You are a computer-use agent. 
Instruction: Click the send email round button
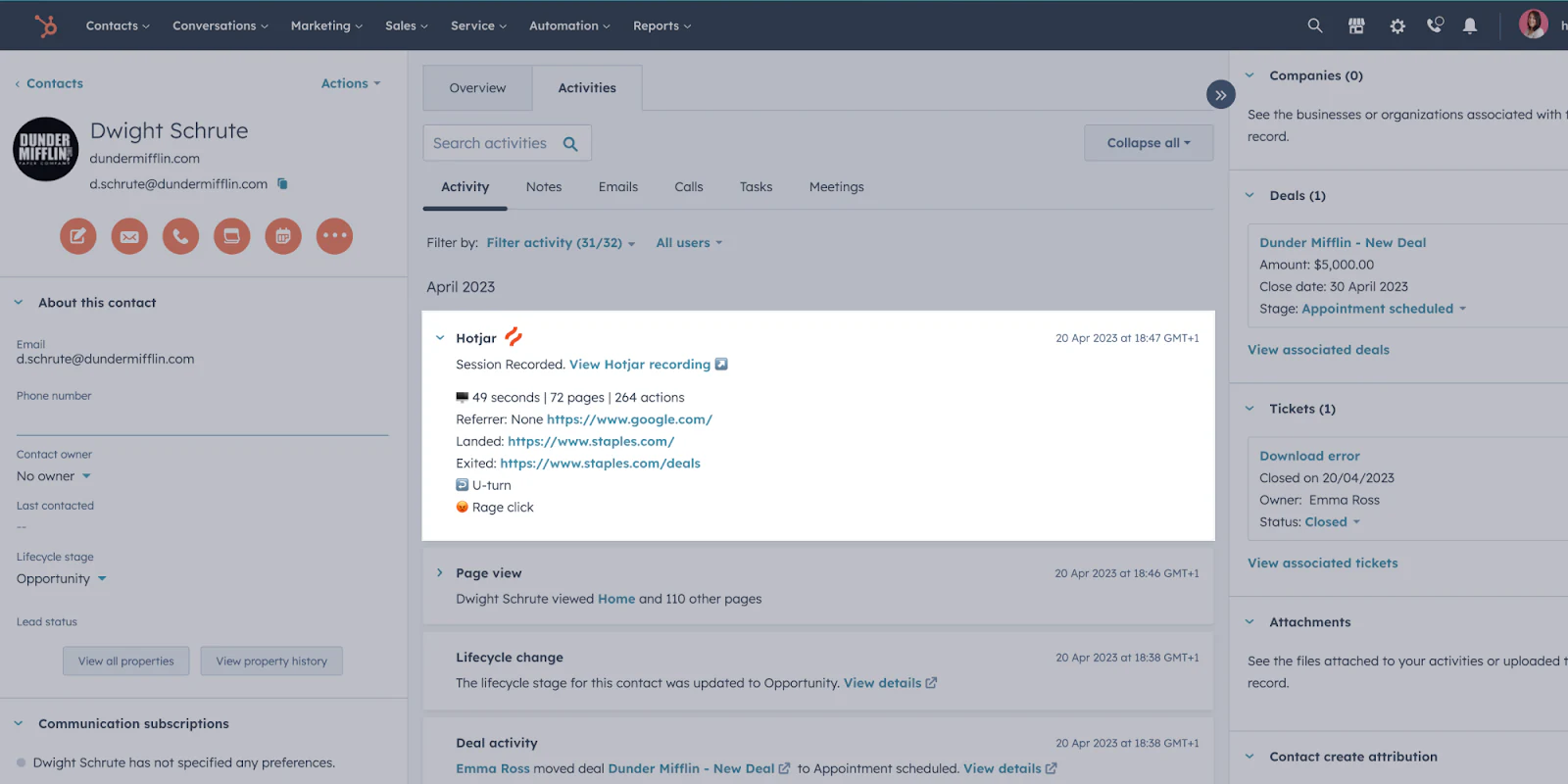(129, 236)
